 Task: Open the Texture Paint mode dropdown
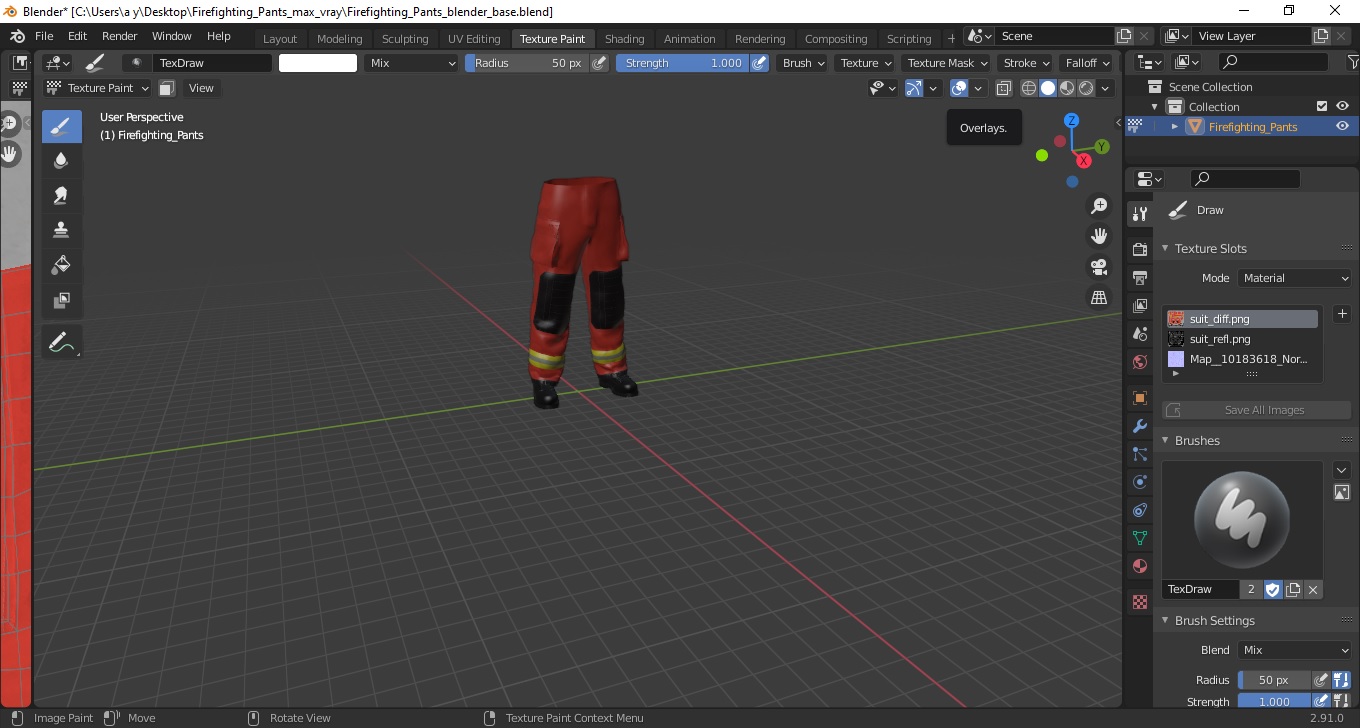coord(96,88)
